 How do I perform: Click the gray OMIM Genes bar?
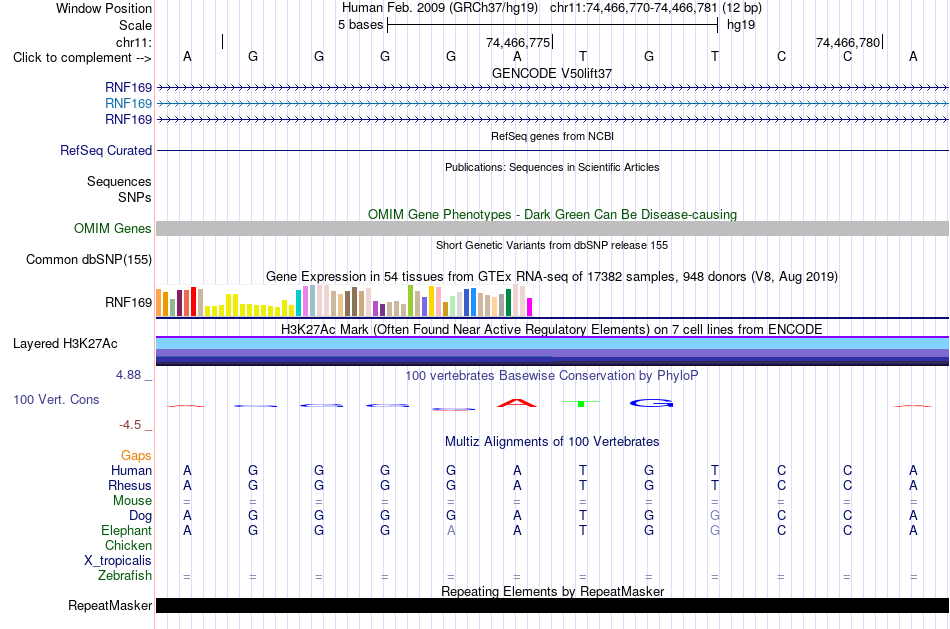coord(553,228)
